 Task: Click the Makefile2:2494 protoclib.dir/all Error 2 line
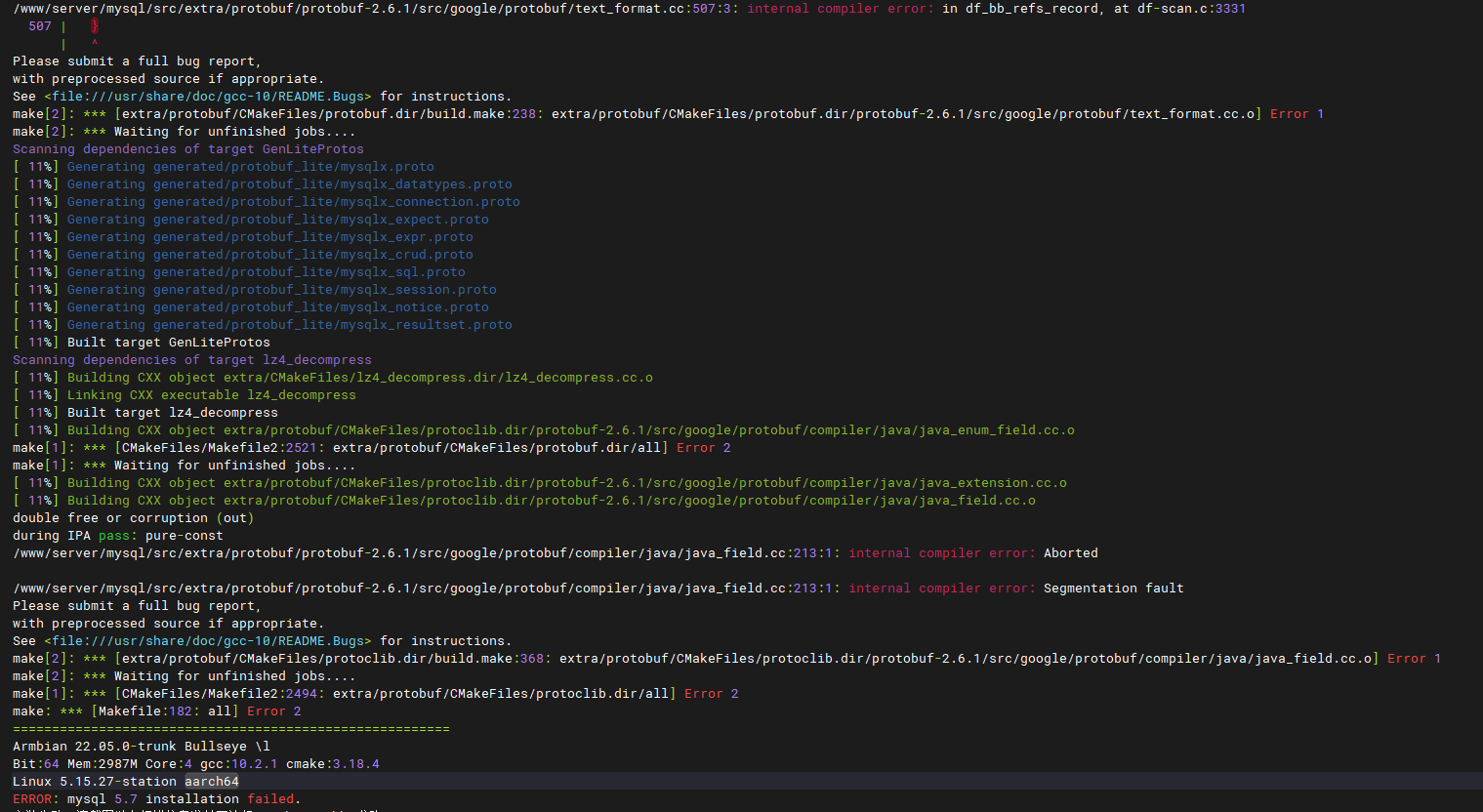point(376,694)
